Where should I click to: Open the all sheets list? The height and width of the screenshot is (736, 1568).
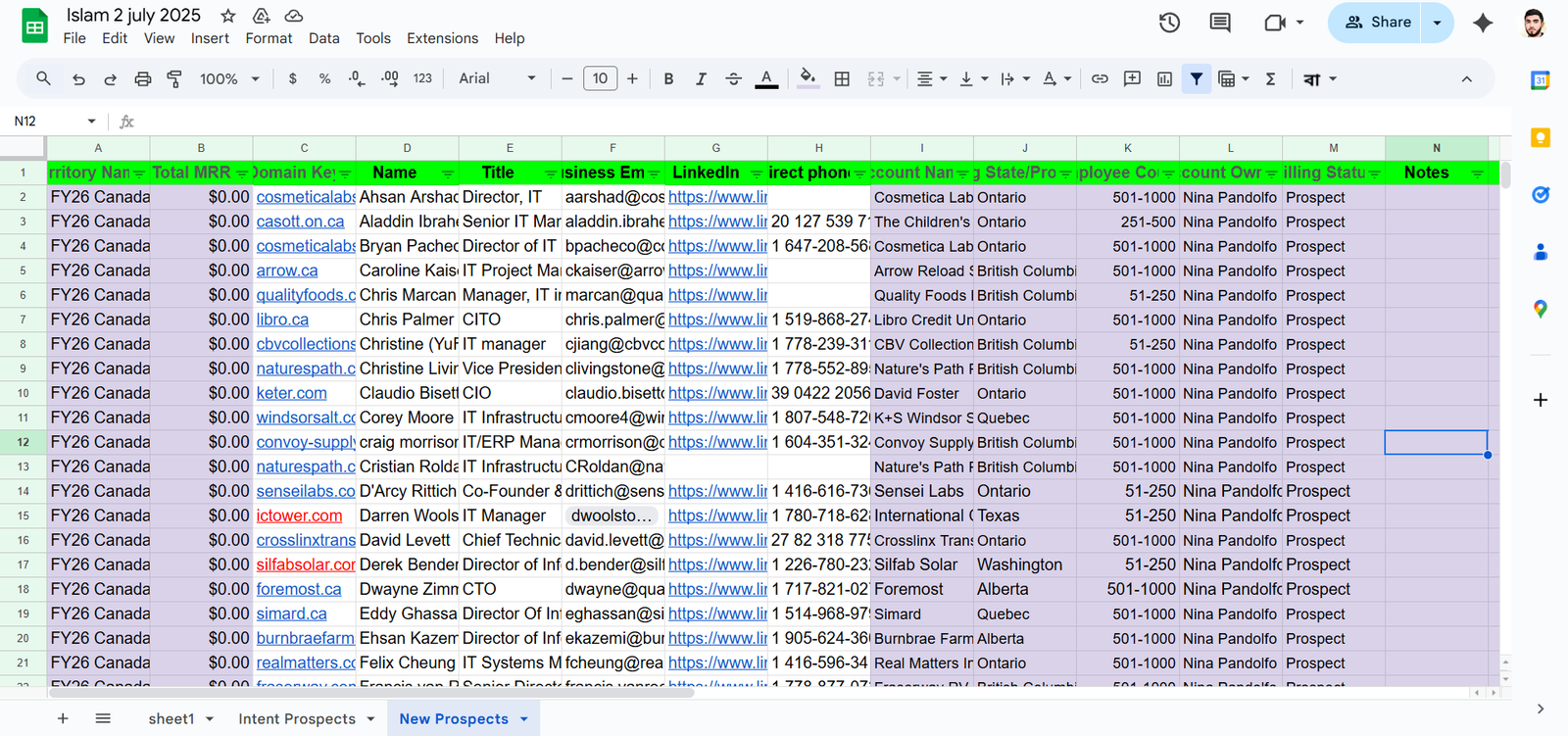pos(103,718)
